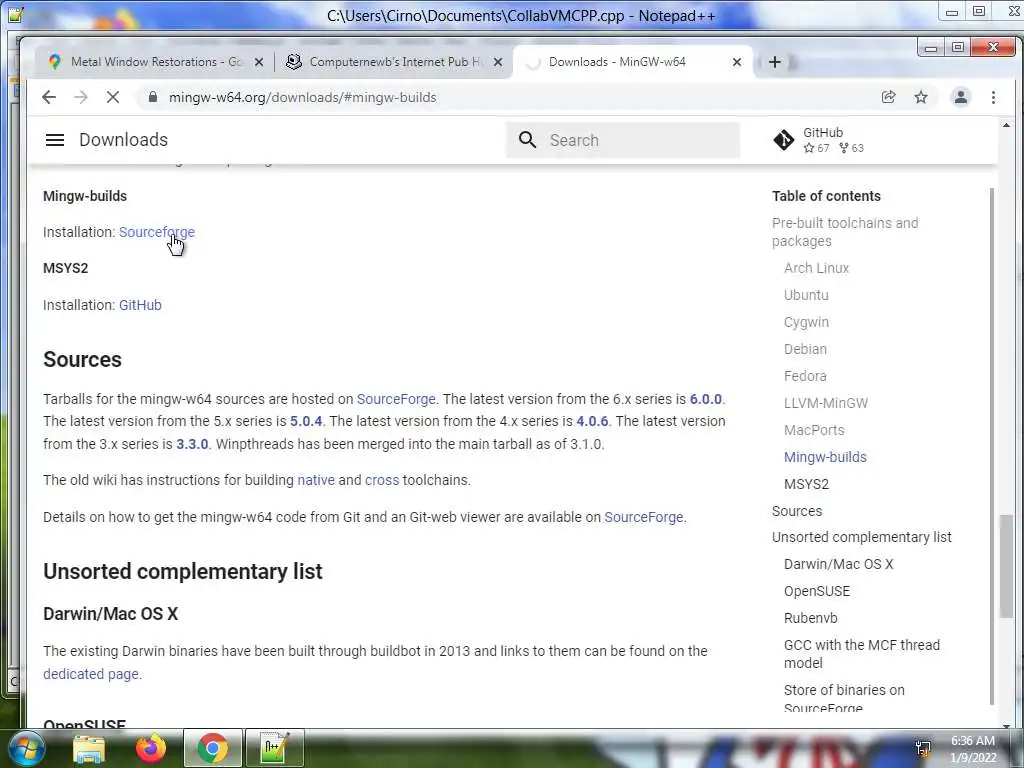Click the scrollbar down arrow
1024x768 pixels.
click(x=1006, y=724)
